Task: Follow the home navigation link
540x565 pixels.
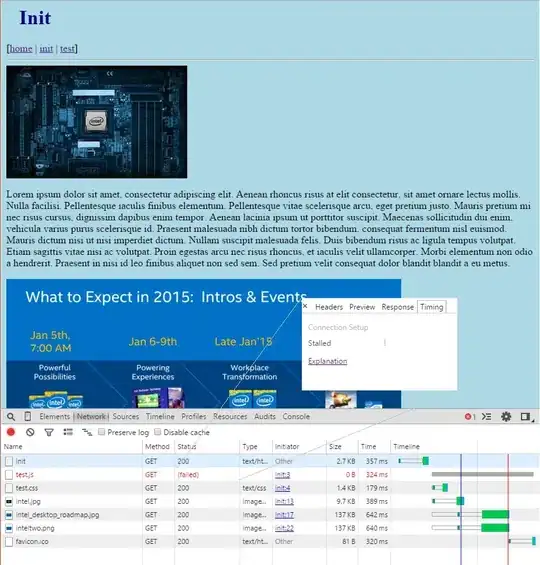Action: (21, 49)
